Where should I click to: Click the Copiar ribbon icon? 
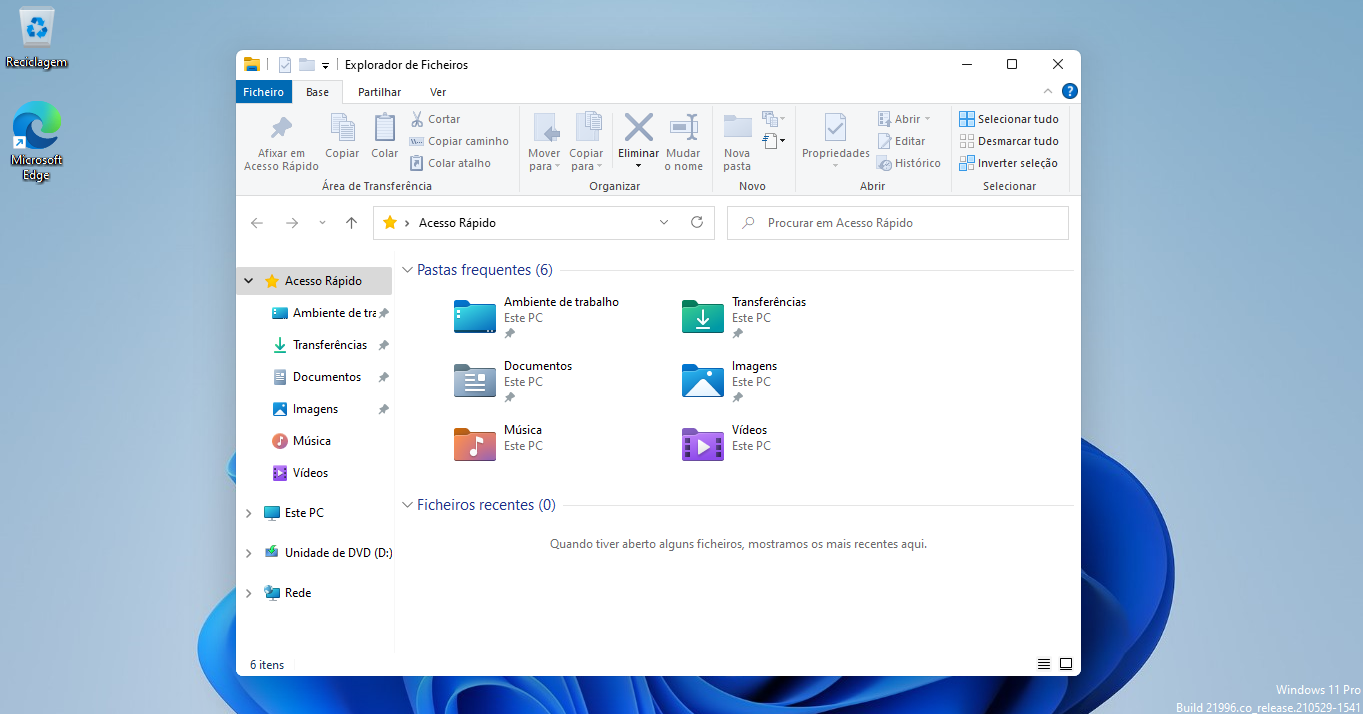(x=342, y=127)
